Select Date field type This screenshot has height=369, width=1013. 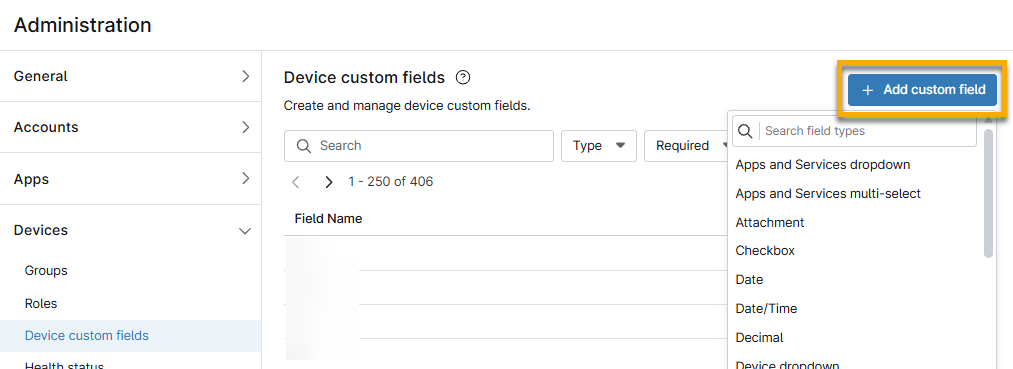(x=749, y=280)
